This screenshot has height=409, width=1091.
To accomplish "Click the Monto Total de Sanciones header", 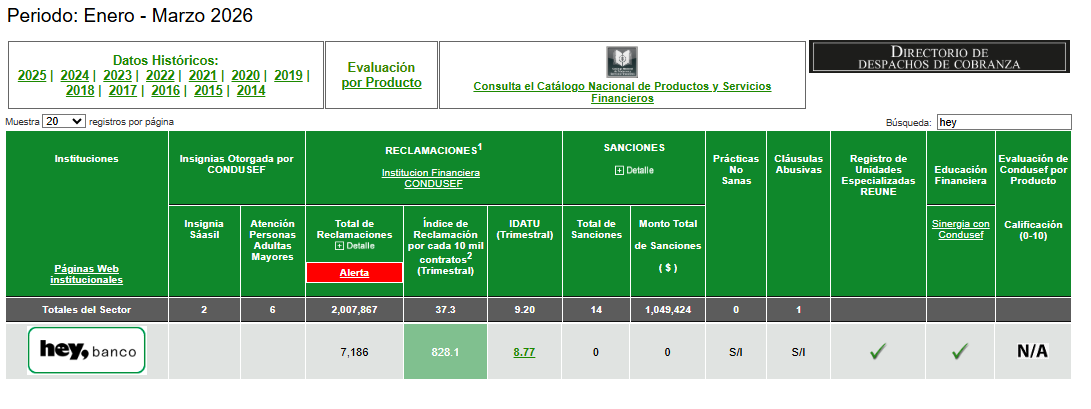I will click(667, 246).
